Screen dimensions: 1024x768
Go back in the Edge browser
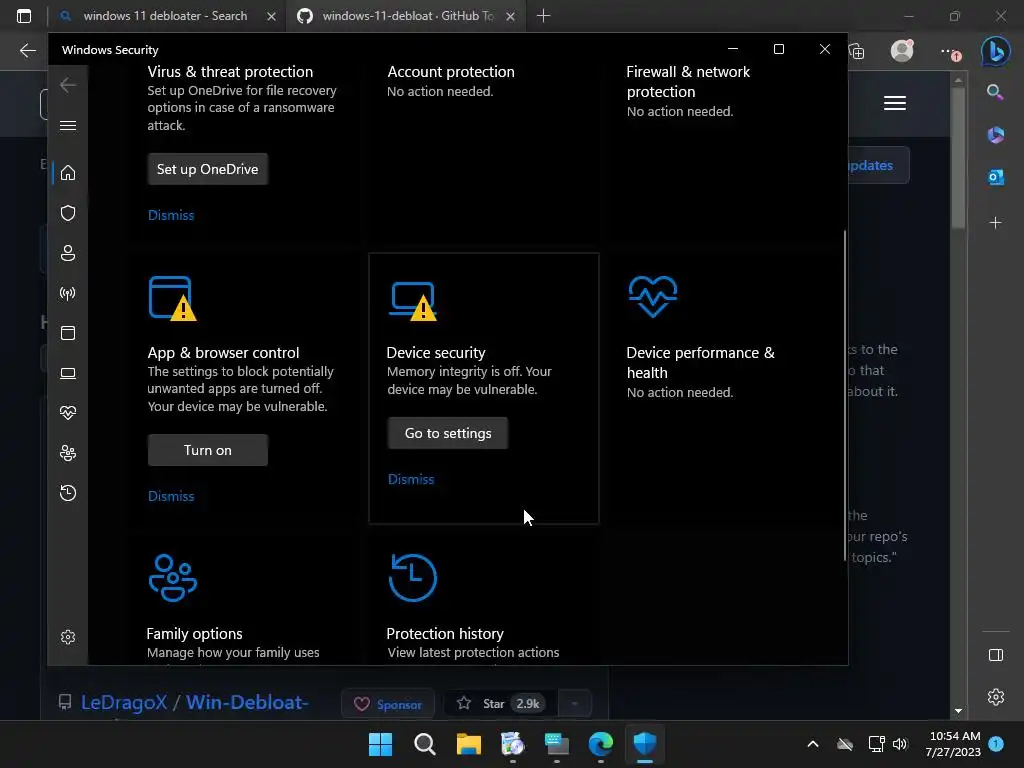click(x=27, y=50)
